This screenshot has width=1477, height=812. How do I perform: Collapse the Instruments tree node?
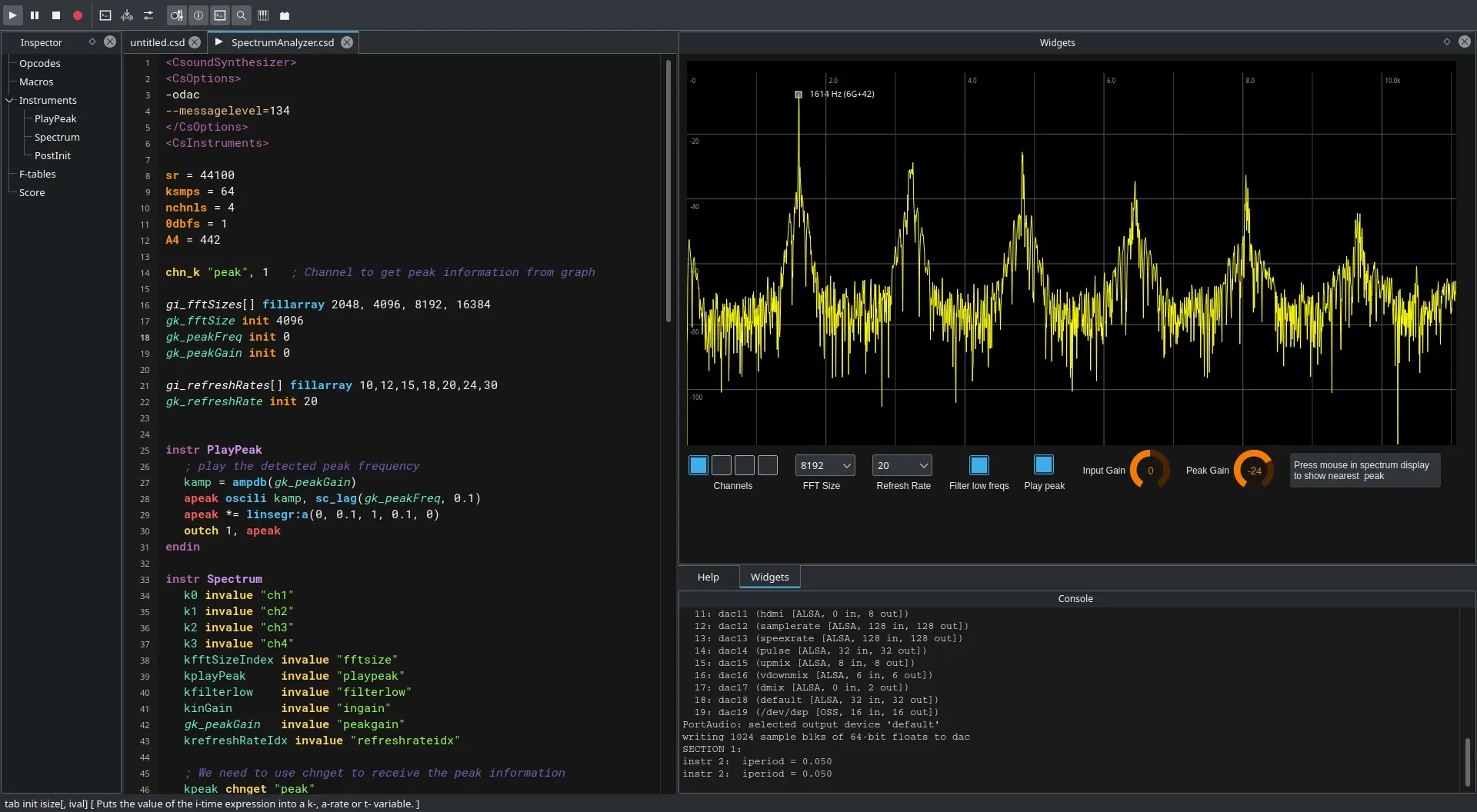(x=10, y=100)
